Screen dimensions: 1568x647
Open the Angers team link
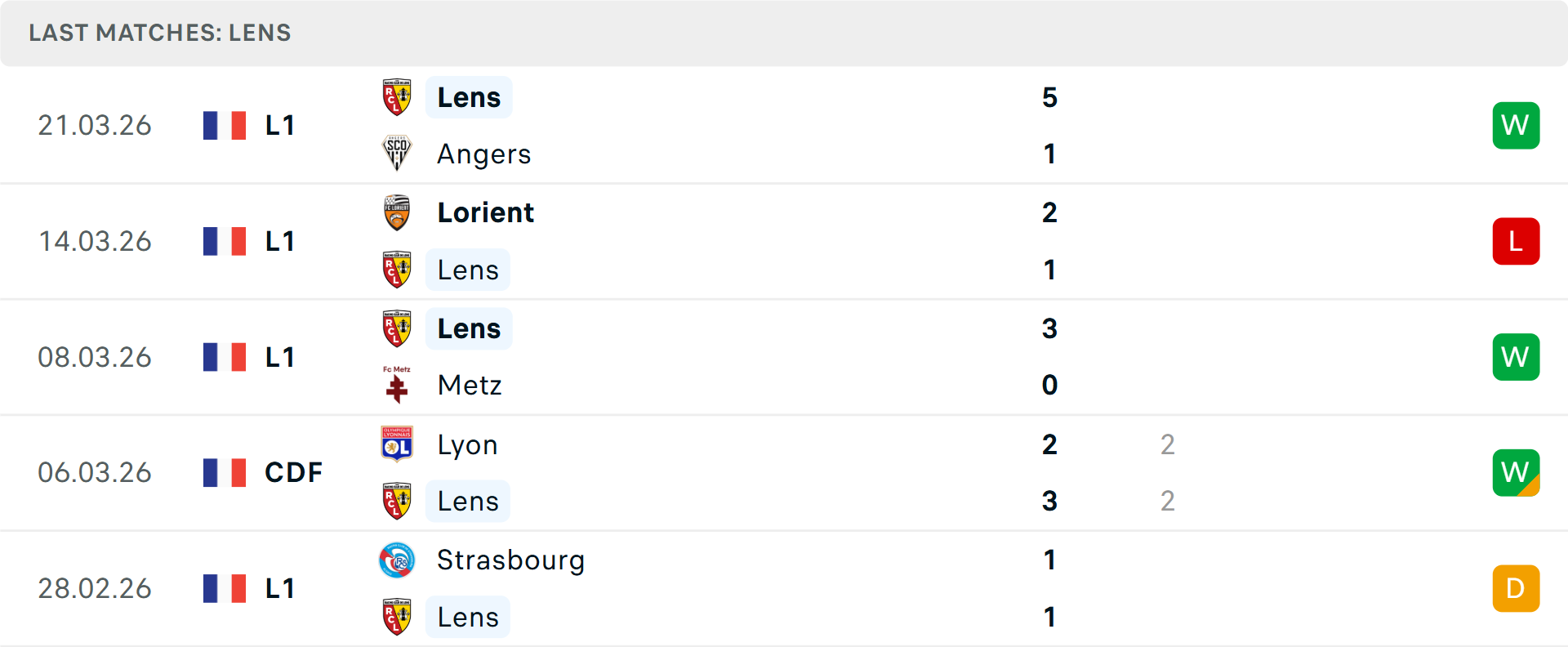point(484,154)
